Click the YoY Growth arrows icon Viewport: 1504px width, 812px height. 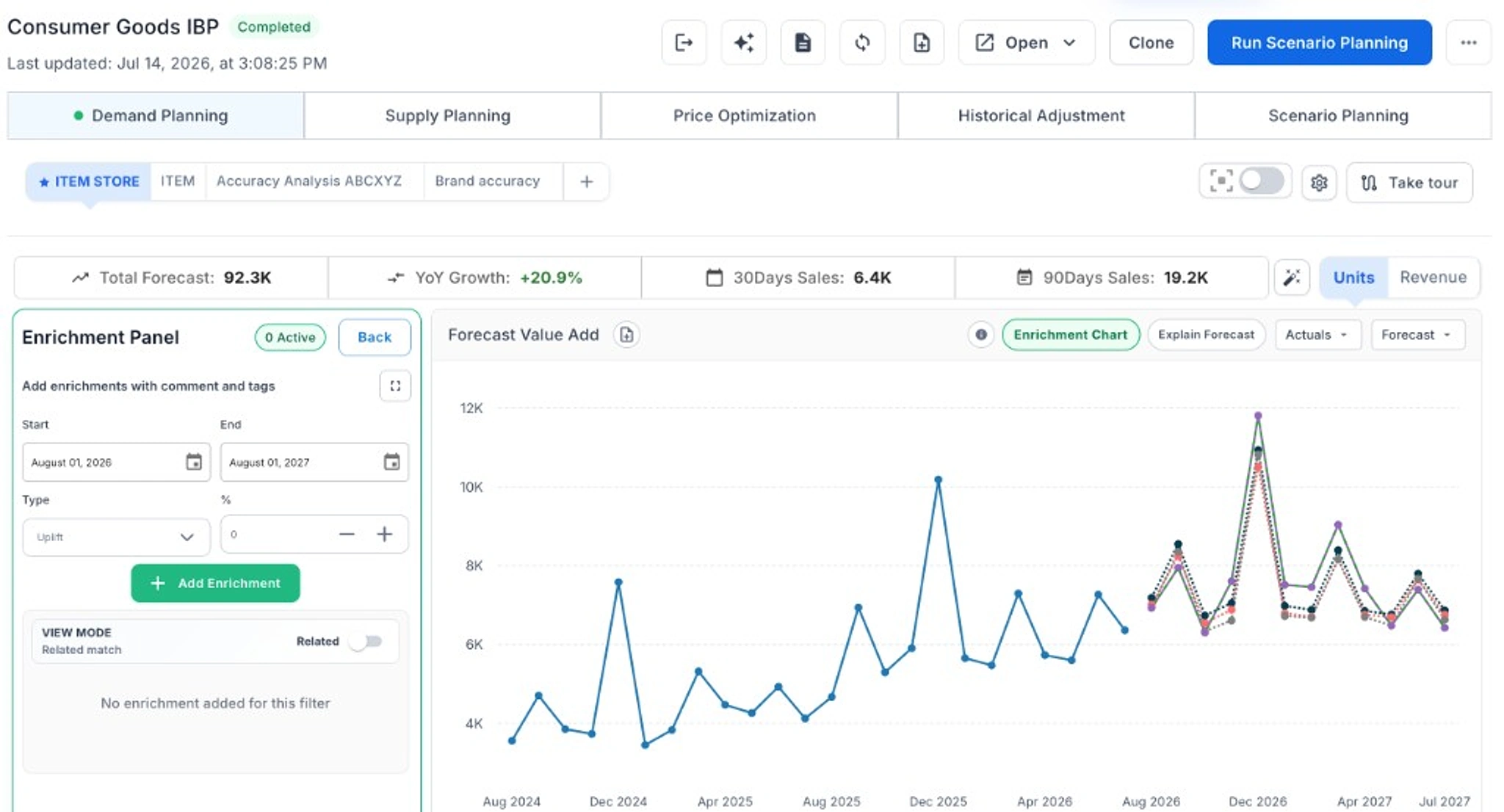pos(396,278)
